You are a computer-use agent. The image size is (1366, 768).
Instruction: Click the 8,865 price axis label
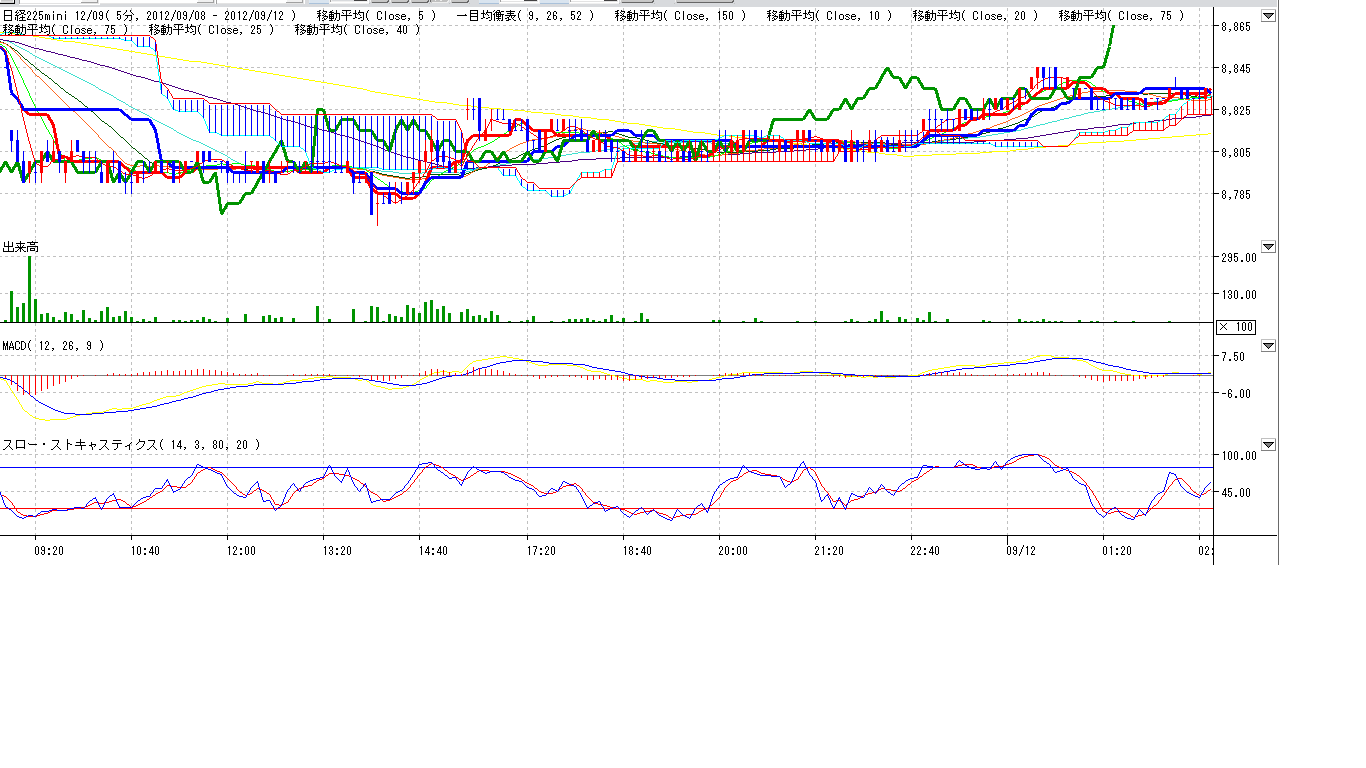[1236, 27]
